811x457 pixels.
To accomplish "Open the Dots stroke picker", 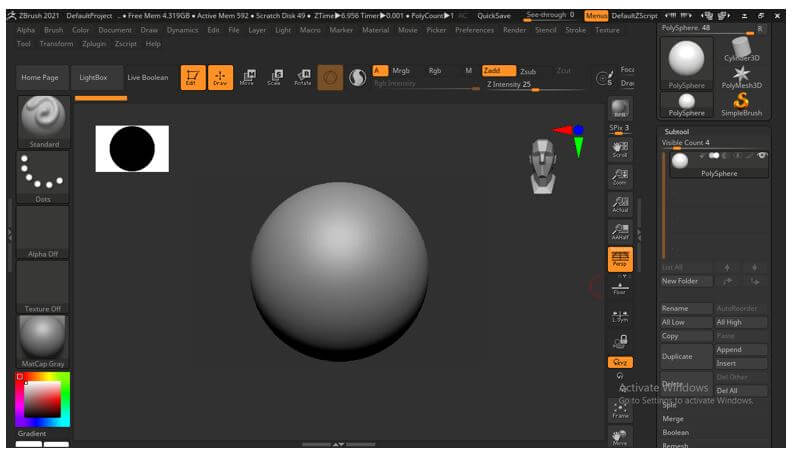I will click(43, 177).
